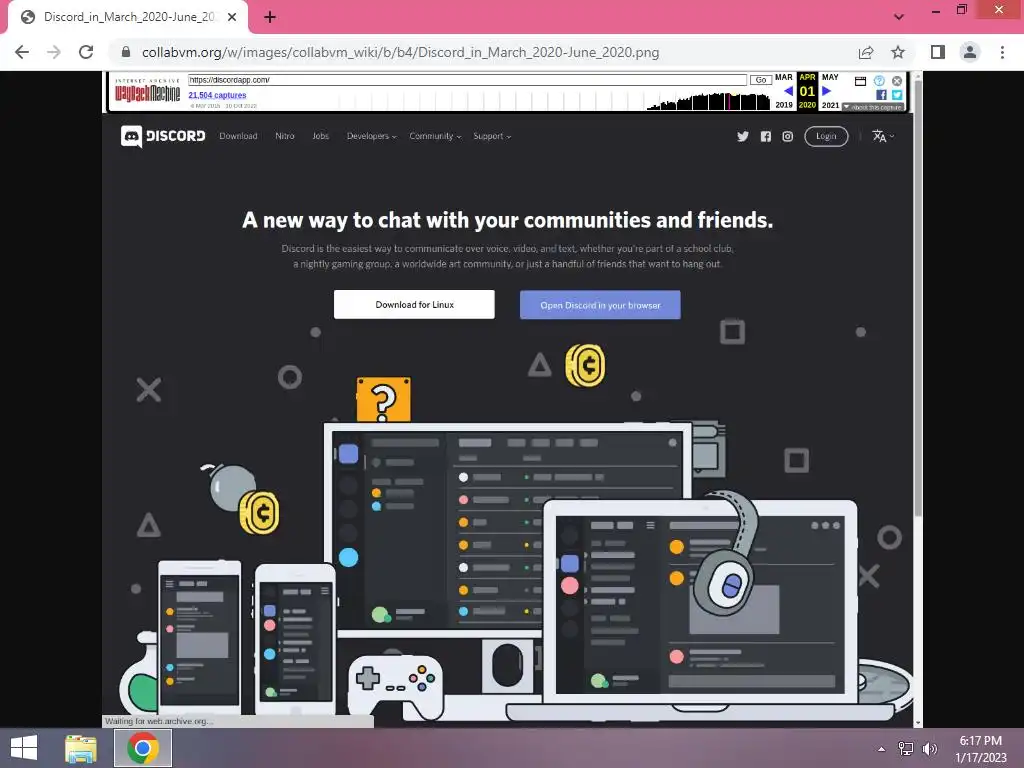1024x768 pixels.
Task: Share this page icon in address bar
Action: click(866, 52)
